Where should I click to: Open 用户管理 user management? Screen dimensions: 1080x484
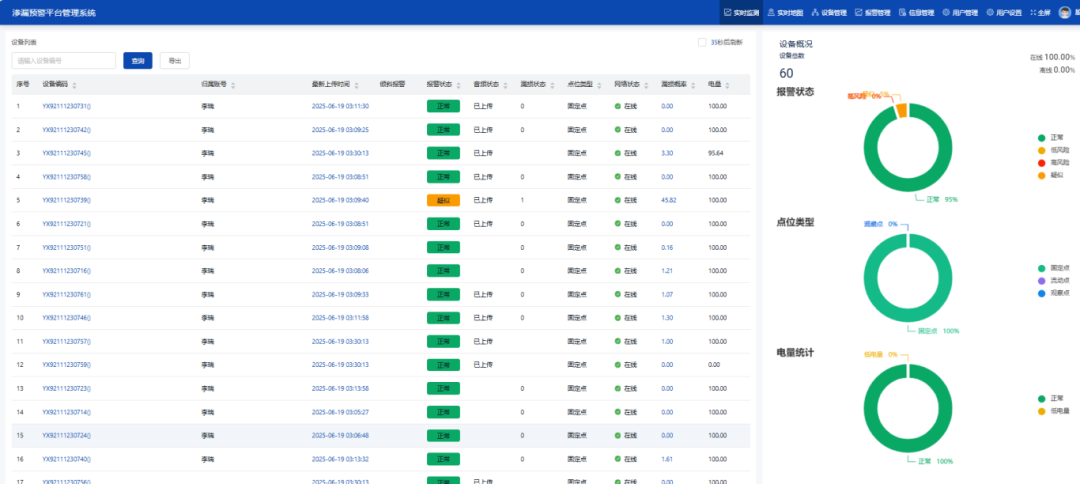pyautogui.click(x=960, y=13)
